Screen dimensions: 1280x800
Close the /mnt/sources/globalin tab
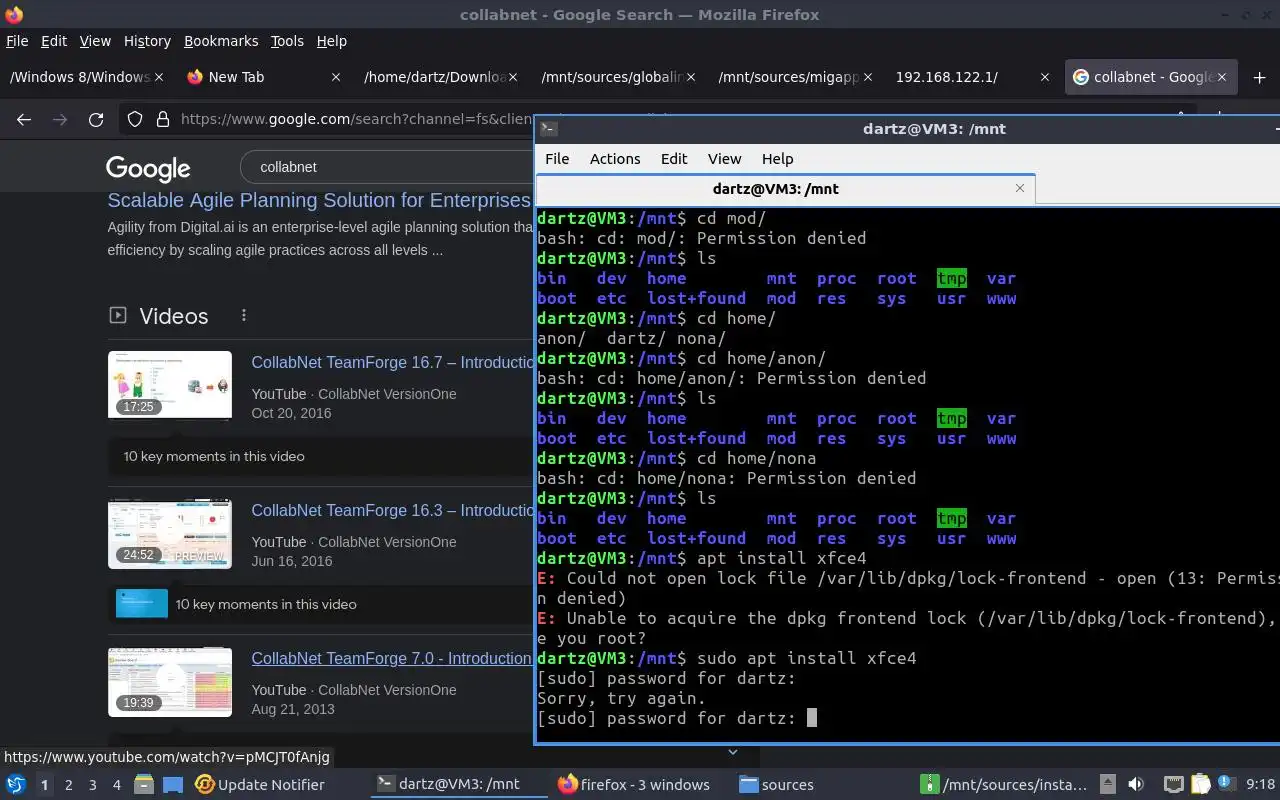point(690,77)
